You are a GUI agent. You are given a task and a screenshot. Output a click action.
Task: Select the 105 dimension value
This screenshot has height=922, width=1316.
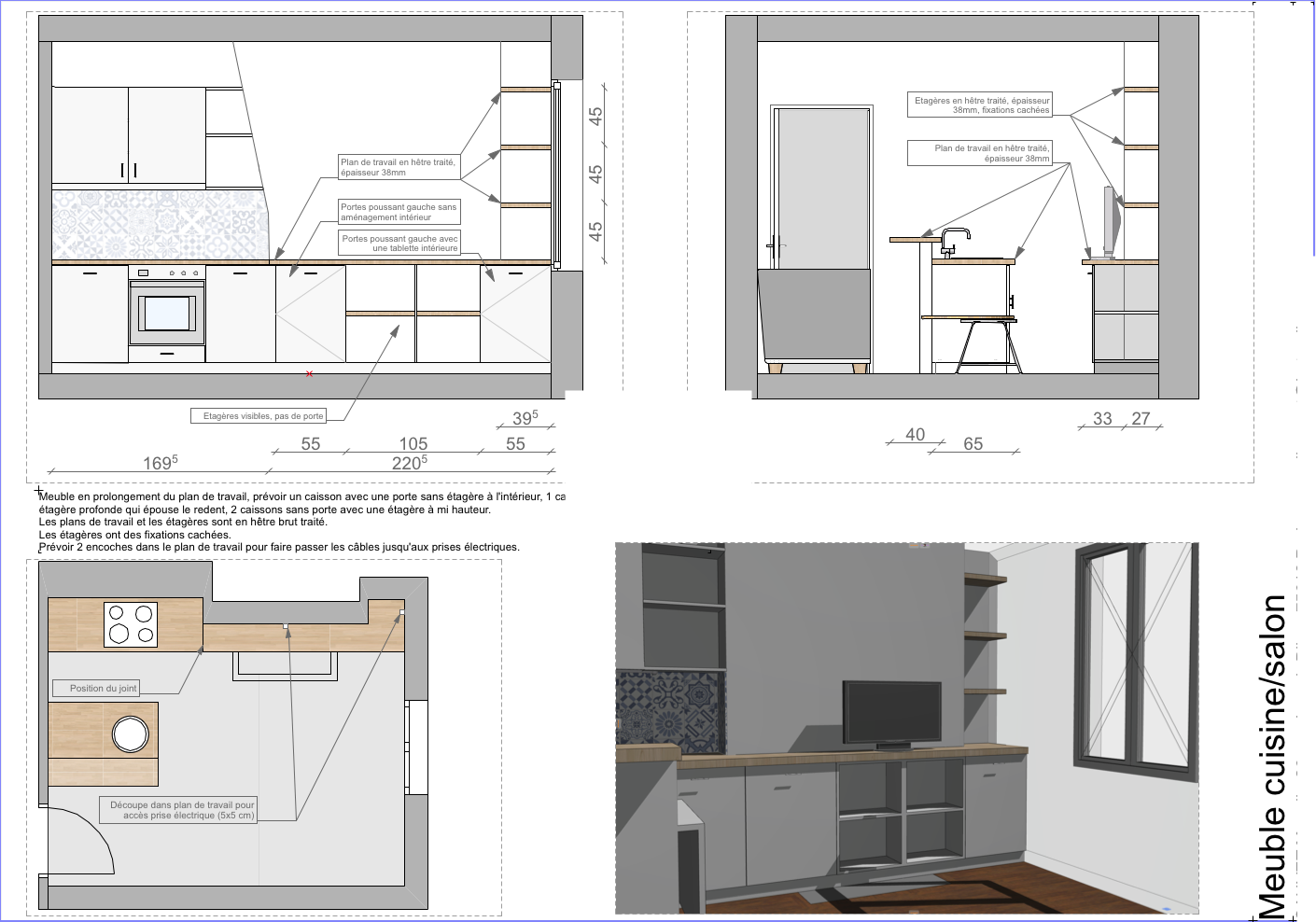(413, 444)
